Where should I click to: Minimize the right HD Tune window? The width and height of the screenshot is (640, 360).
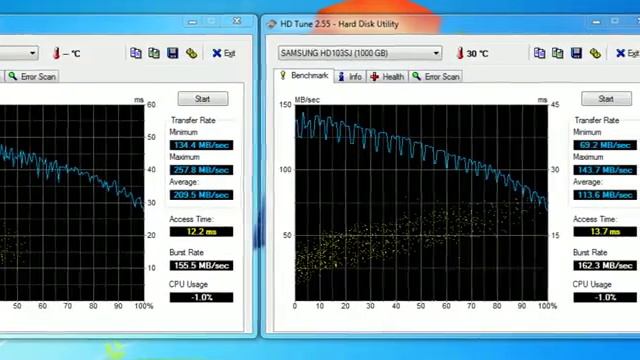tap(596, 22)
